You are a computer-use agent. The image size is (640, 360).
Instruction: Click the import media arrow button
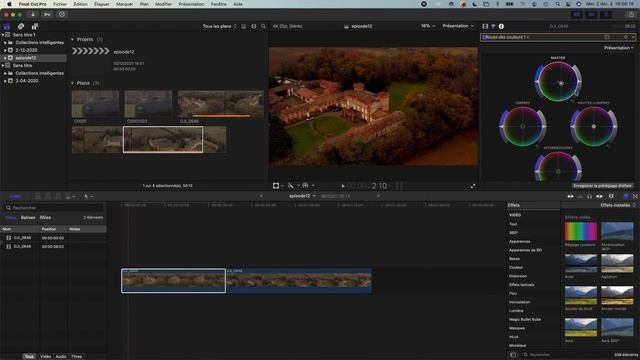pos(33,14)
